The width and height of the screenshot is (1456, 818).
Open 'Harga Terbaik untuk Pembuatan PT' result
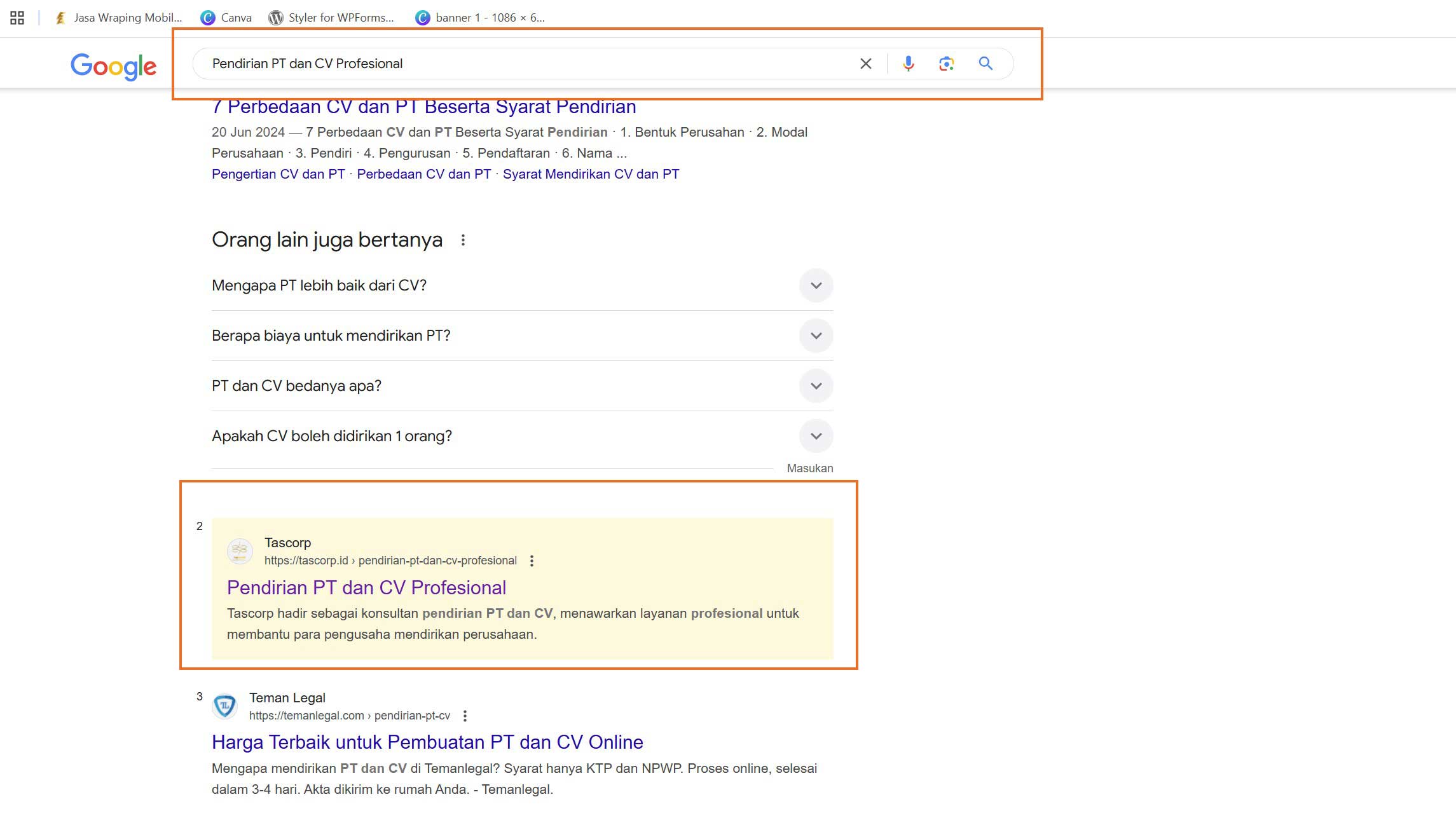coord(427,742)
